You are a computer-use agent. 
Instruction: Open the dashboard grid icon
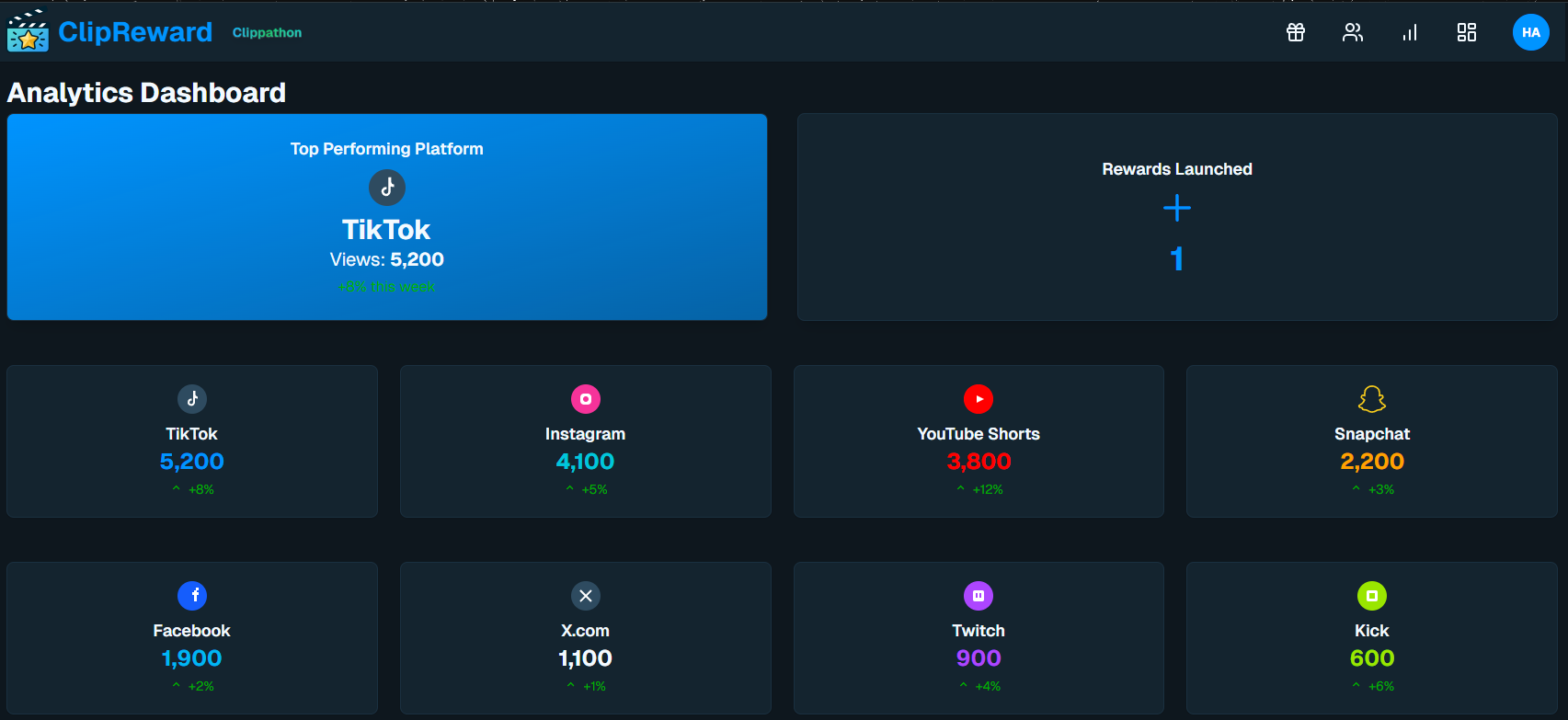coord(1467,32)
